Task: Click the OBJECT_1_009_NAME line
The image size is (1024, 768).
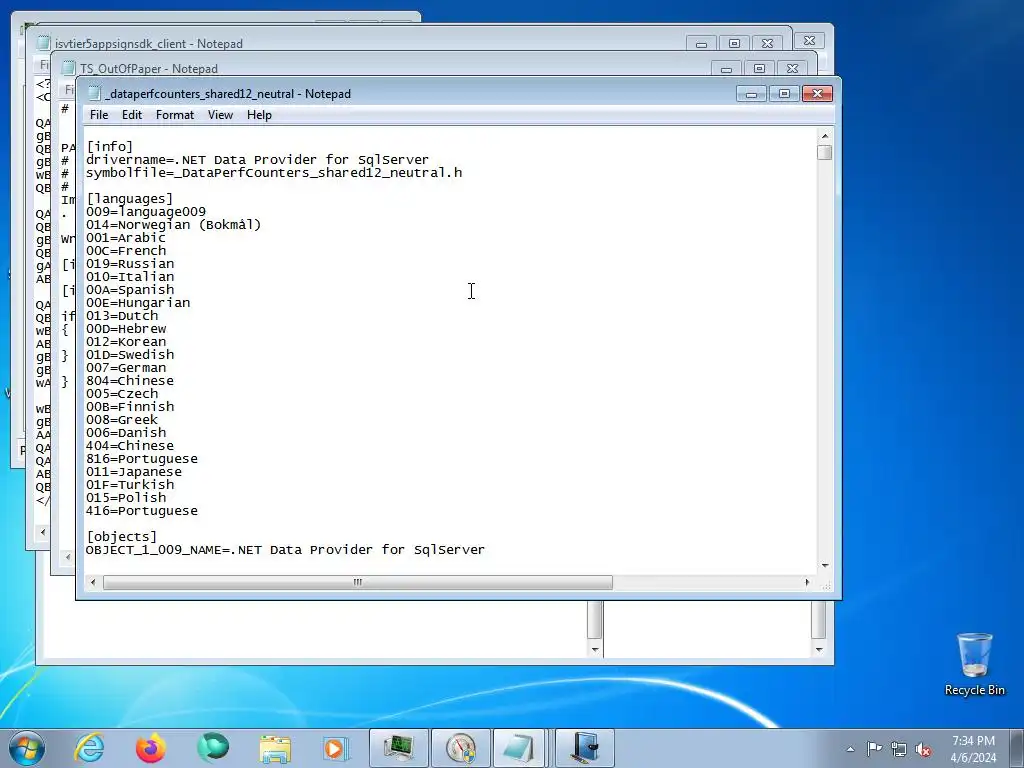Action: click(x=285, y=550)
